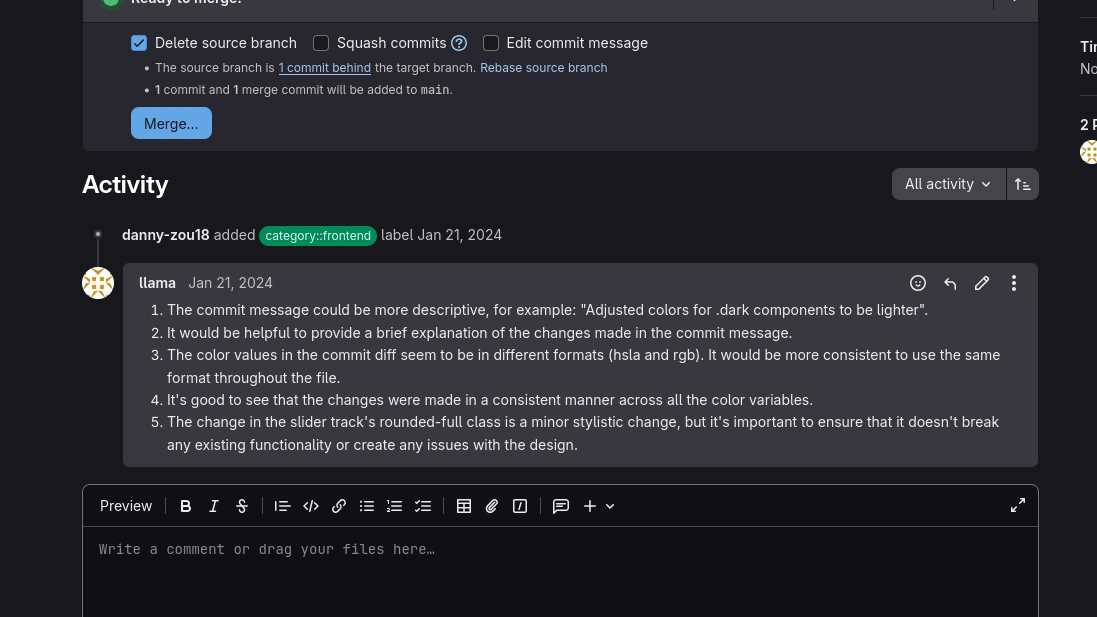Image resolution: width=1097 pixels, height=617 pixels.
Task: Open the merge options chevron
Action: pos(1013,2)
